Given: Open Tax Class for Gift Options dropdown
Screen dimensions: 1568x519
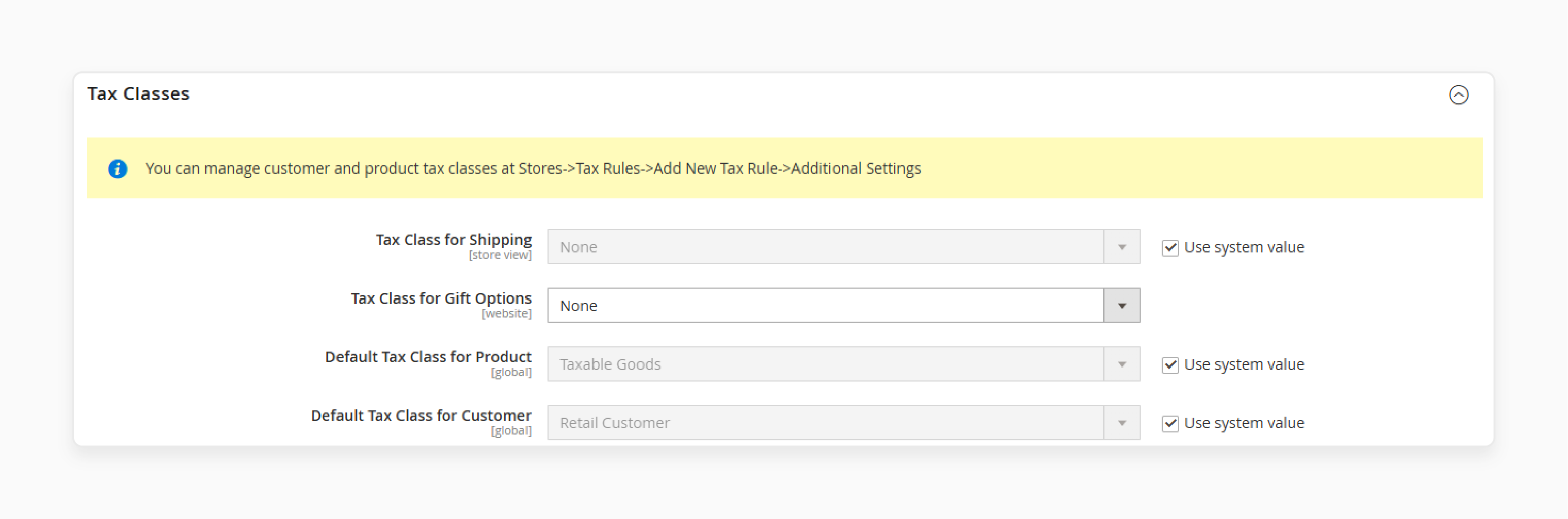Looking at the screenshot, I should (843, 305).
